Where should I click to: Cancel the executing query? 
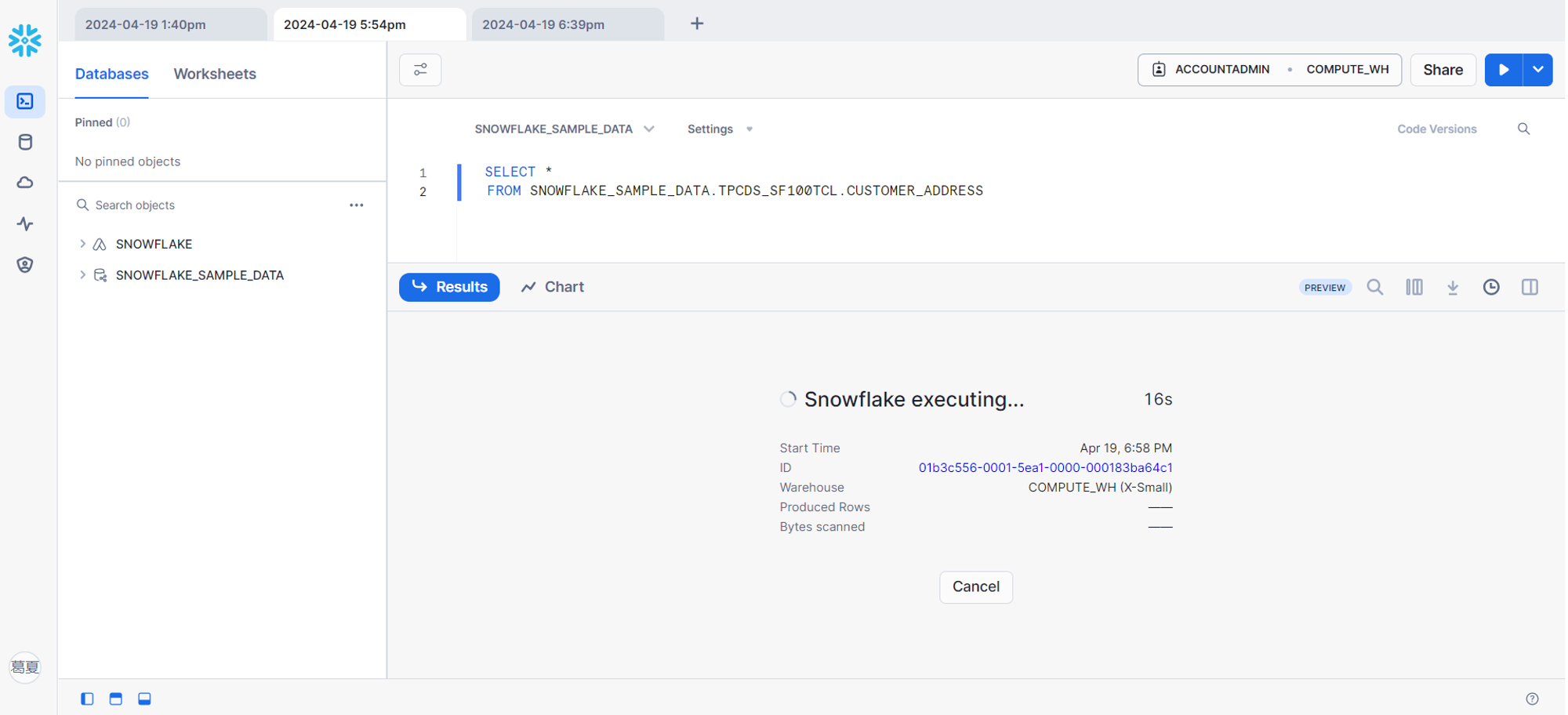tap(975, 587)
